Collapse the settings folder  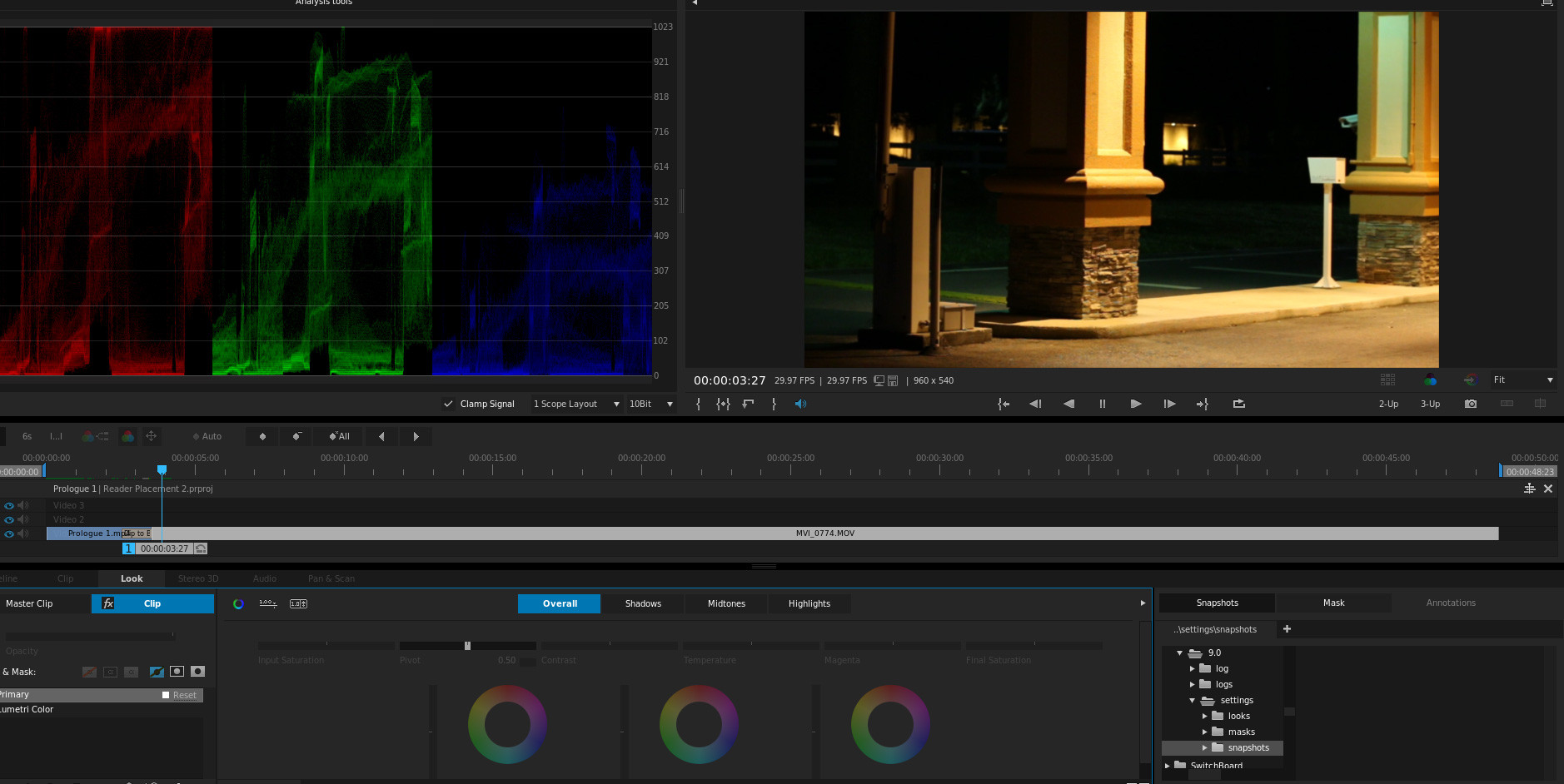[1192, 701]
